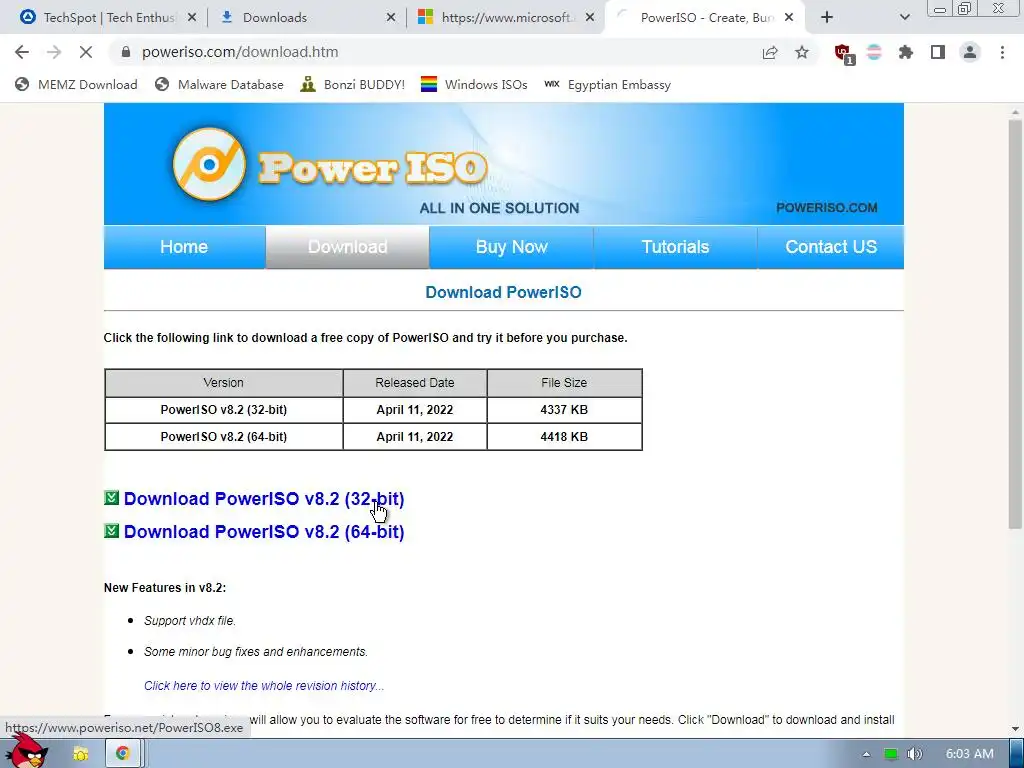Click the PowerISO v8.2 (32-bit) table cell
Viewport: 1024px width, 768px height.
[224, 410]
